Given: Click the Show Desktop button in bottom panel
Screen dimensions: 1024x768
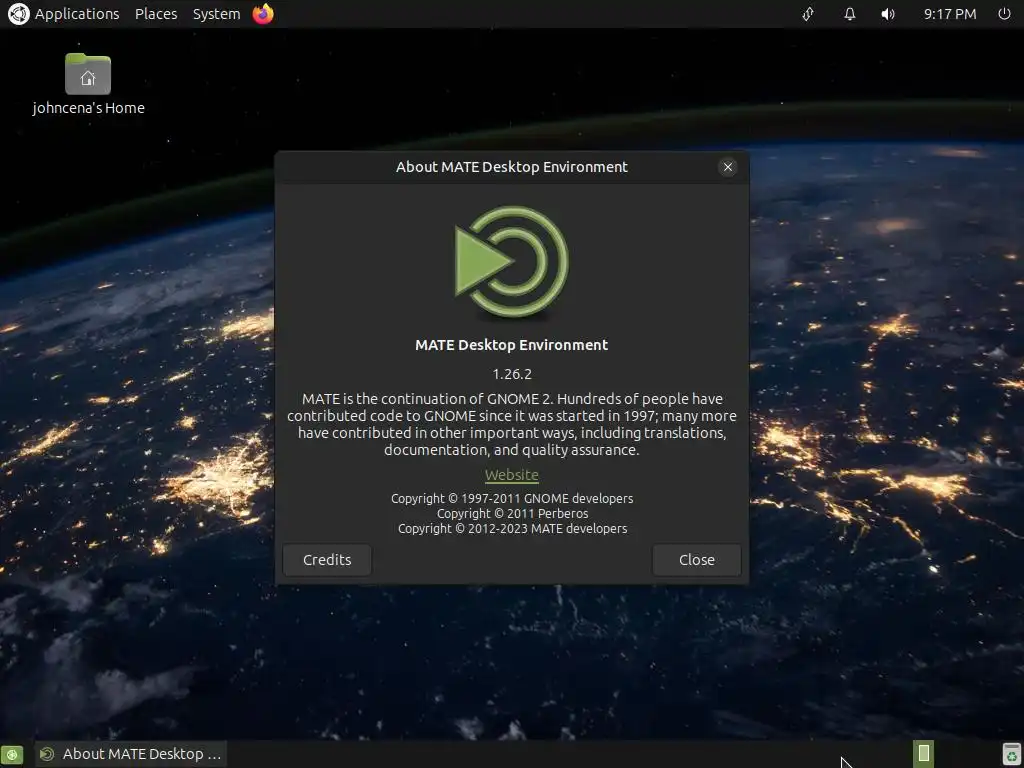Looking at the screenshot, I should click(x=12, y=754).
